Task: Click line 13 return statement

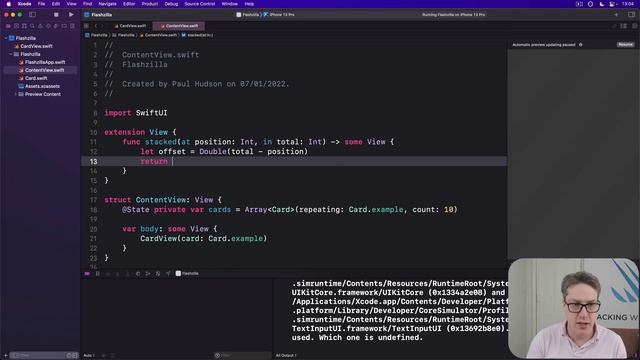Action: pos(154,161)
